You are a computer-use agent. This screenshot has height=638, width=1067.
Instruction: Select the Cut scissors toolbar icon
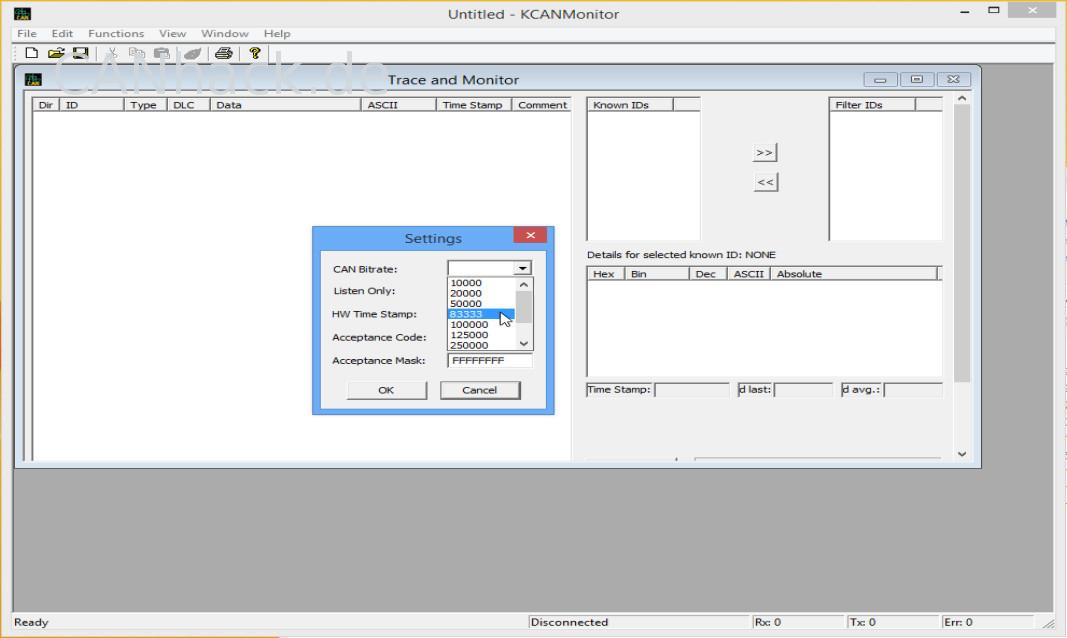112,53
